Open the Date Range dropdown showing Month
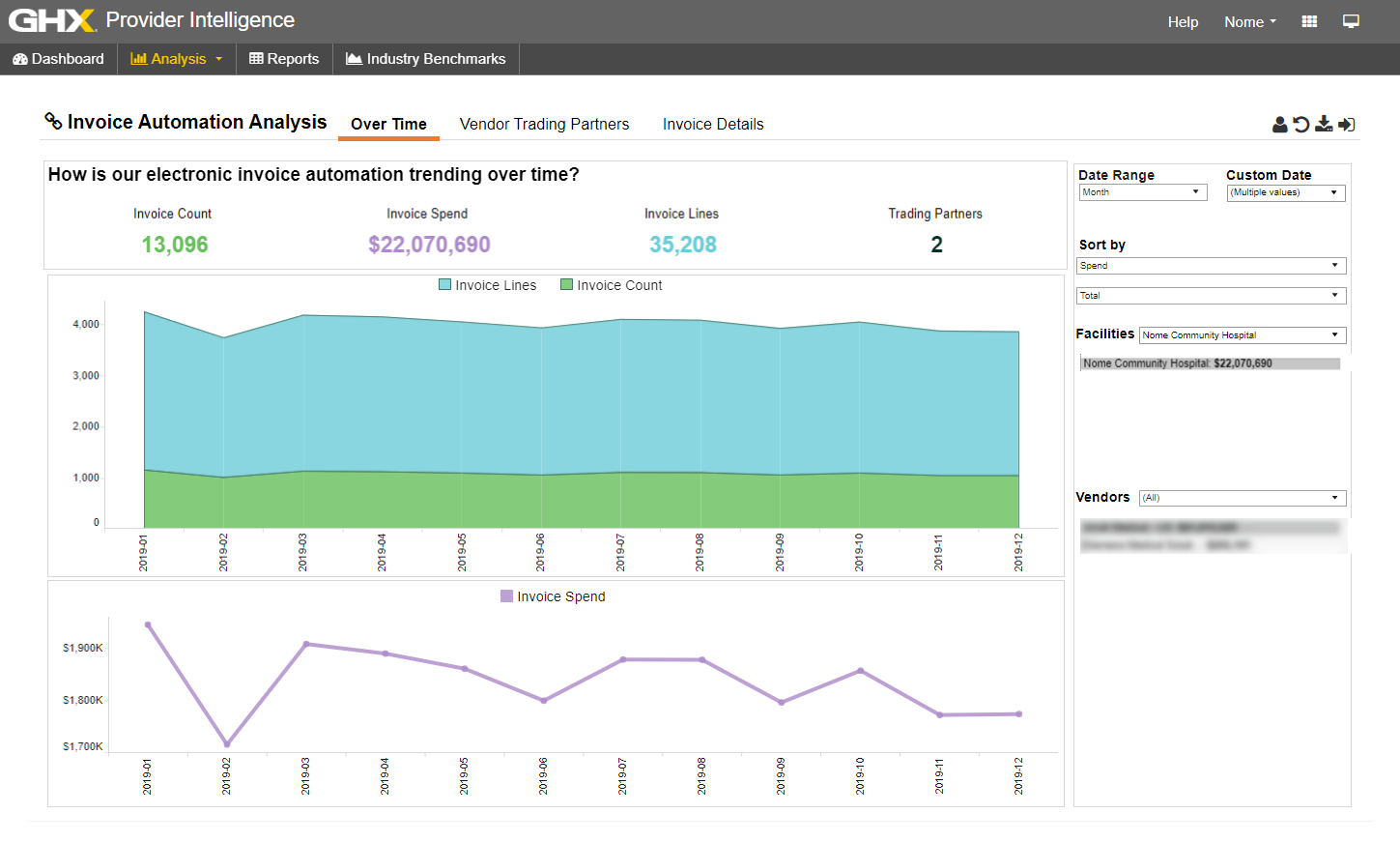This screenshot has height=842, width=1400. click(x=1142, y=191)
